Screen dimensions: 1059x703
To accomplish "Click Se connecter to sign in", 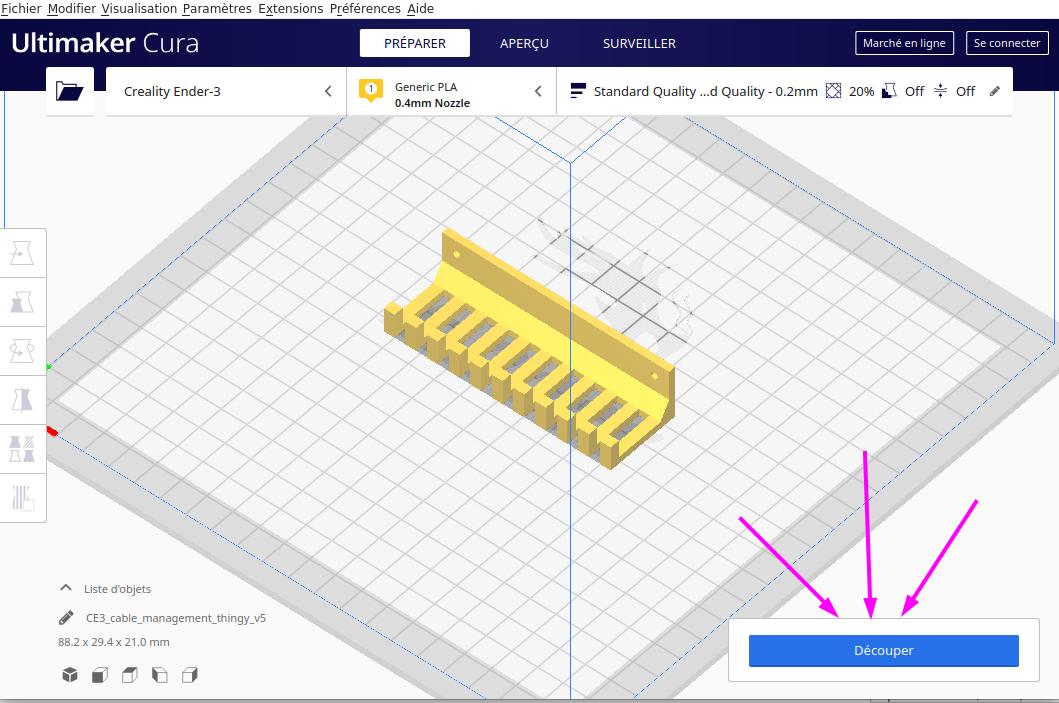I will click(x=1007, y=43).
